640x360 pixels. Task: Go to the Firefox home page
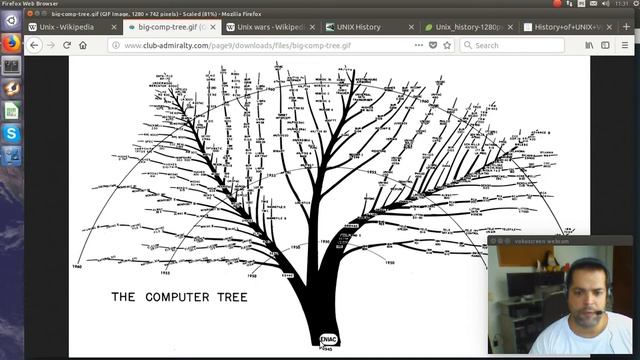coord(83,45)
